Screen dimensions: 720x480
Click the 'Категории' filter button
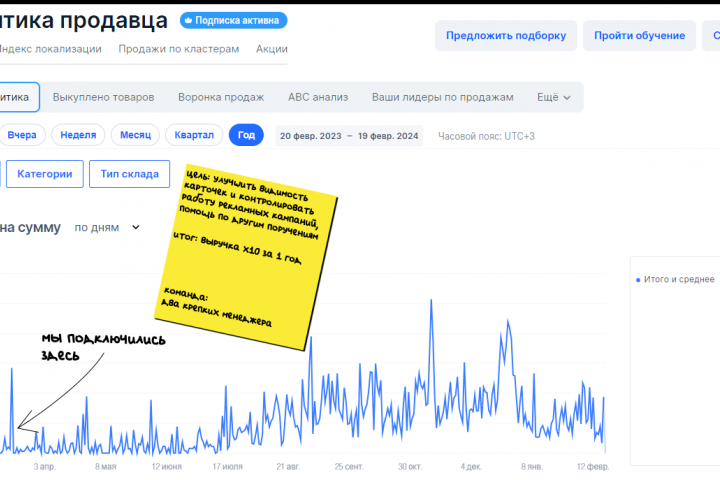point(45,174)
